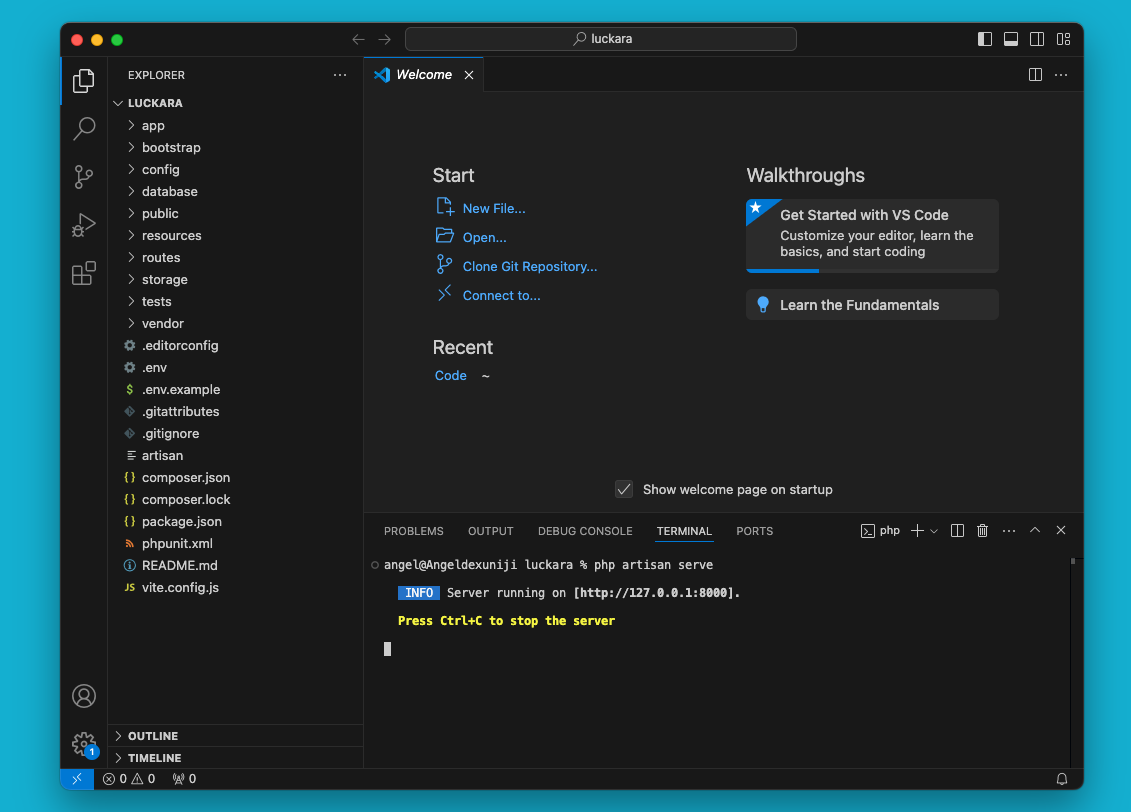The width and height of the screenshot is (1131, 812).
Task: Split the terminal
Action: (957, 531)
